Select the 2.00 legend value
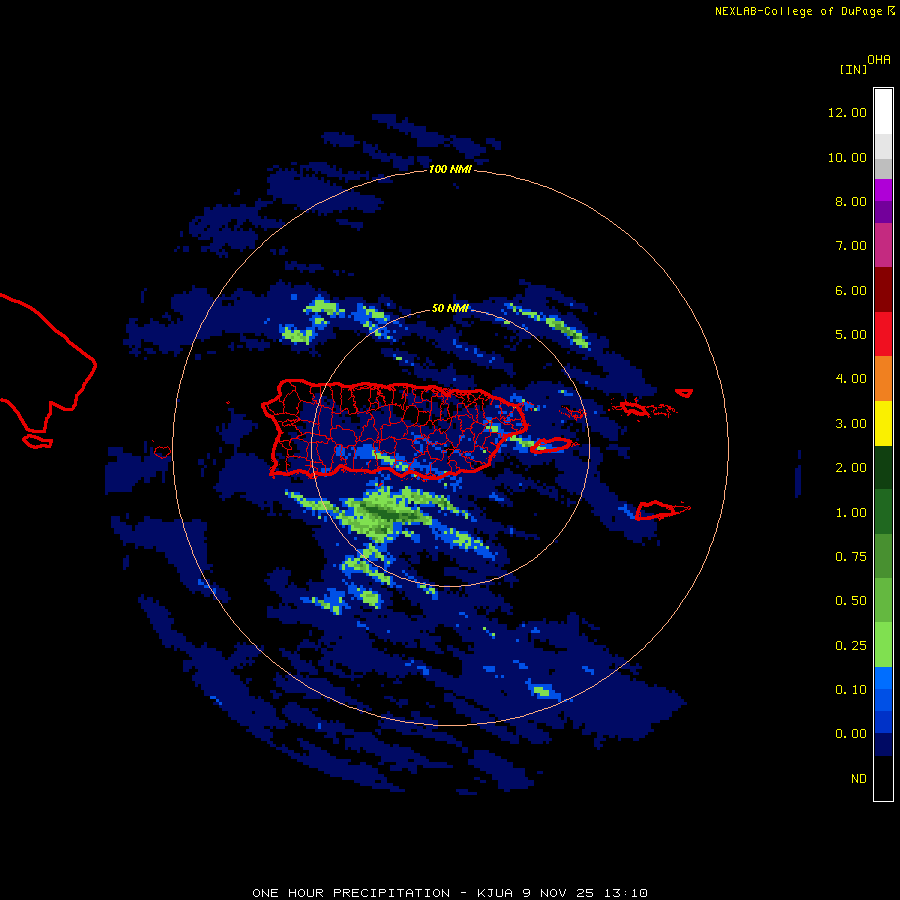Viewport: 900px width, 900px height. [x=851, y=468]
